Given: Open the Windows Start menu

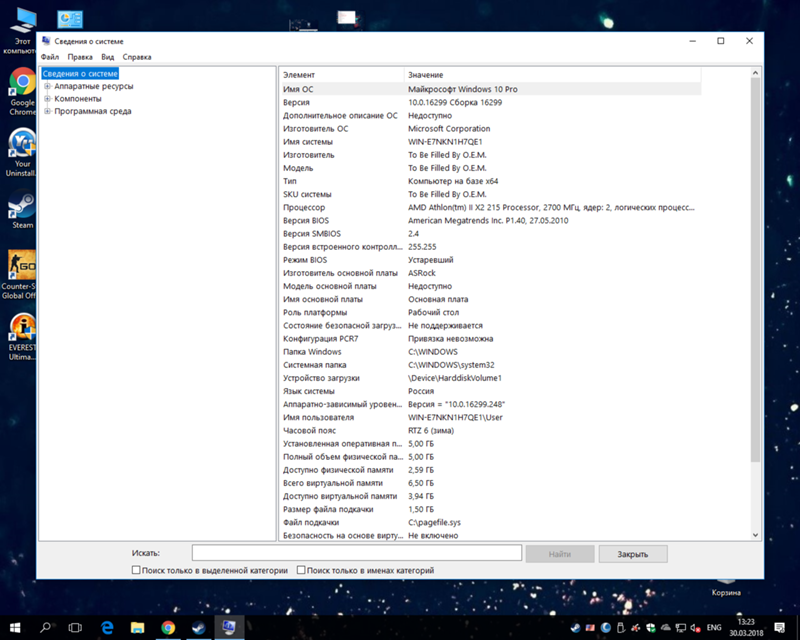Looking at the screenshot, I should [15, 627].
